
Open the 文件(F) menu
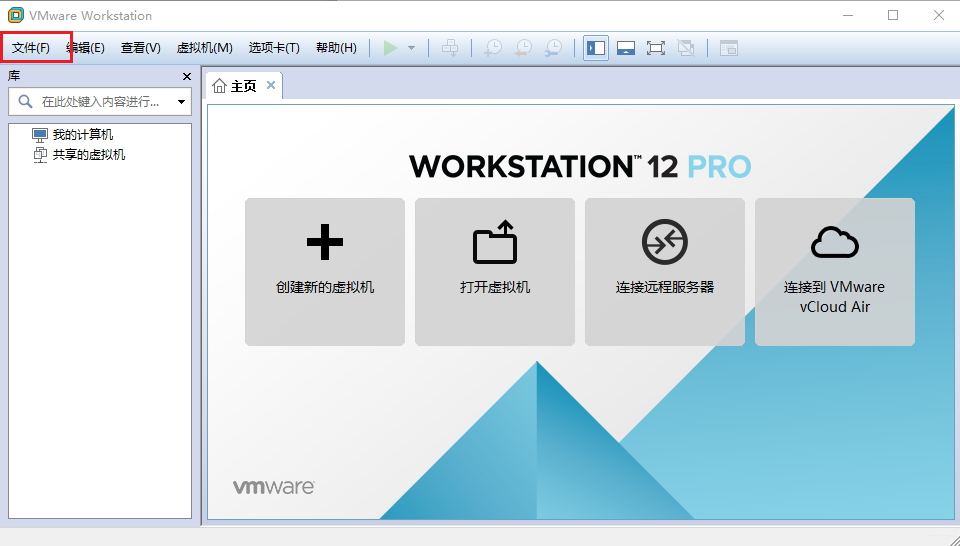pos(31,48)
